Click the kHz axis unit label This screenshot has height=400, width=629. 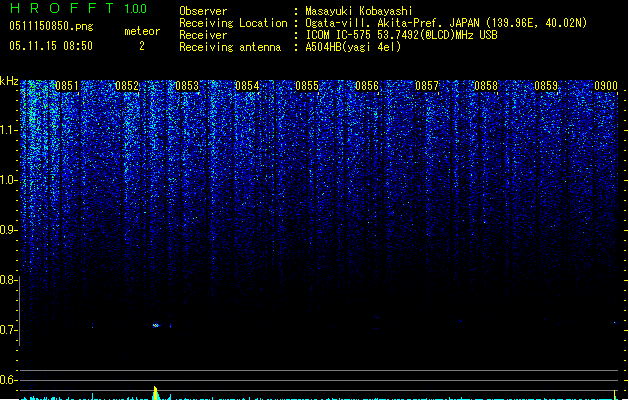[9, 81]
